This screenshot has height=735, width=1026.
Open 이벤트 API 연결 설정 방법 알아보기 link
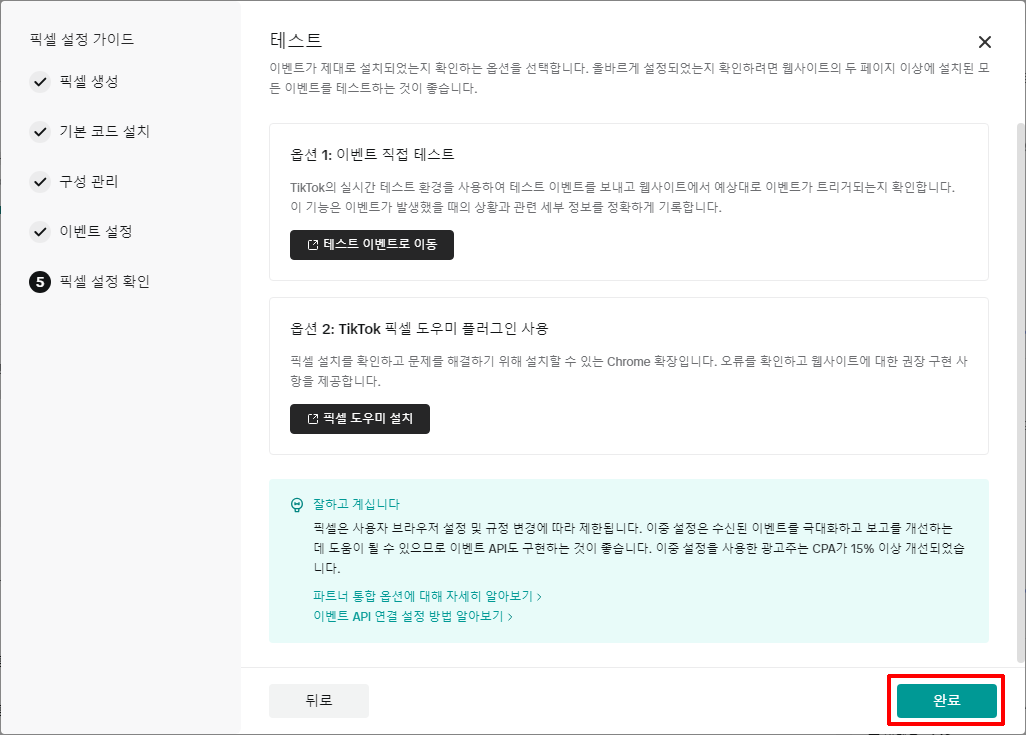click(x=412, y=617)
